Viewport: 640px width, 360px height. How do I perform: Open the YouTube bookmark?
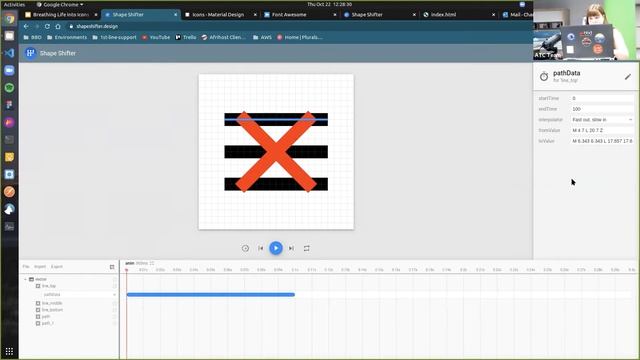pos(156,37)
